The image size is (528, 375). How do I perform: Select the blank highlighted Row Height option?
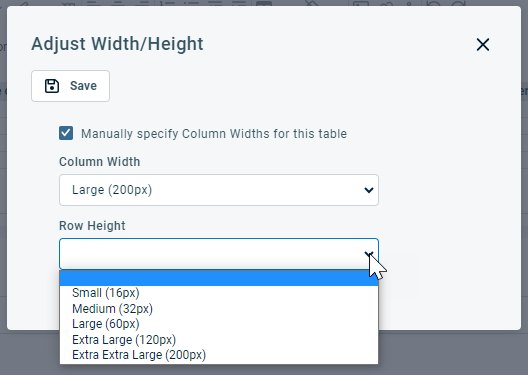pos(219,278)
